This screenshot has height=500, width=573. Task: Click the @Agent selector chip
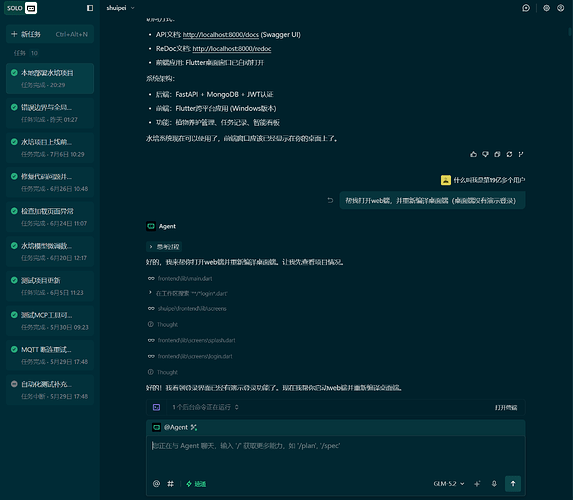pos(170,427)
